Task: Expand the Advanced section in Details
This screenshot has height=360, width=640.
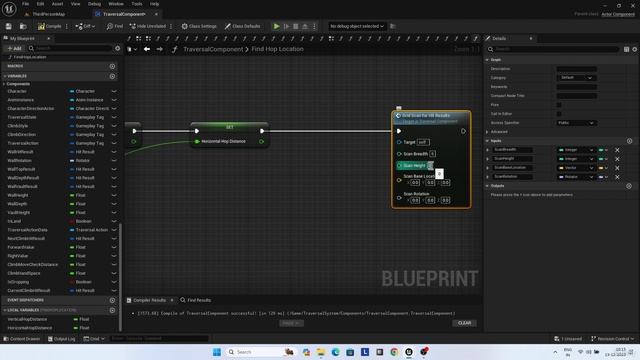Action: [x=487, y=132]
